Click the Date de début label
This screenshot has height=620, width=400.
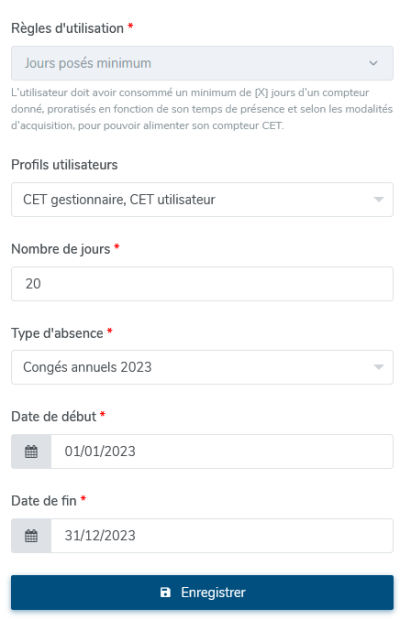point(54,417)
